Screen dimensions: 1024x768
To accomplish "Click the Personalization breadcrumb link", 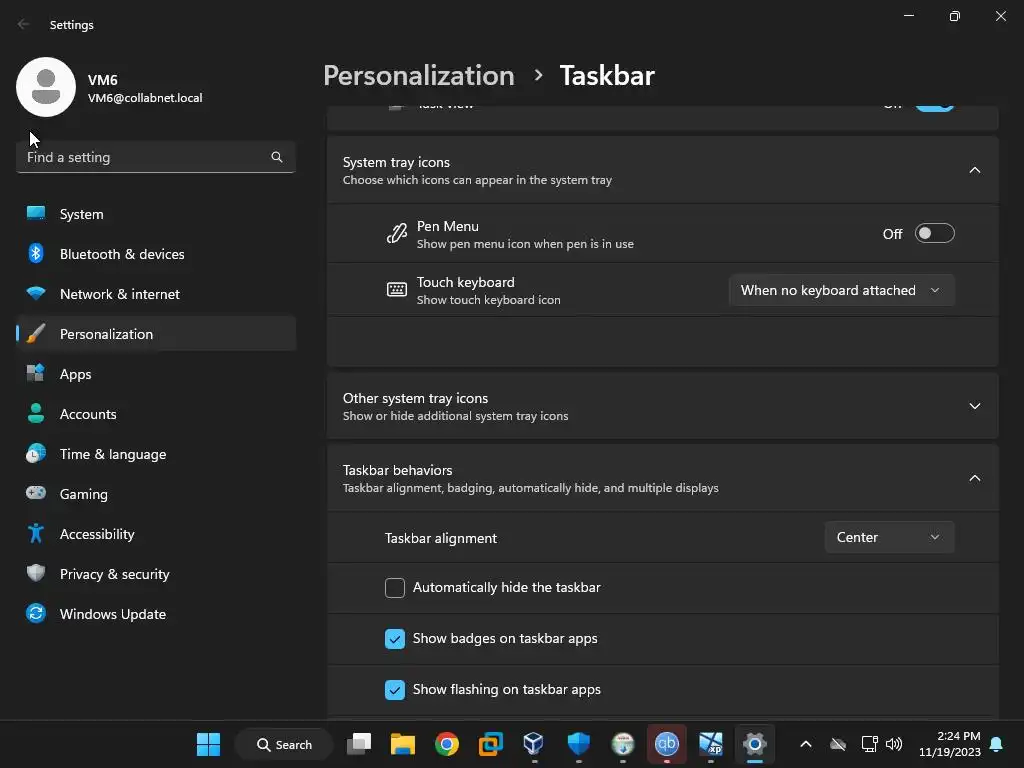I will 419,75.
